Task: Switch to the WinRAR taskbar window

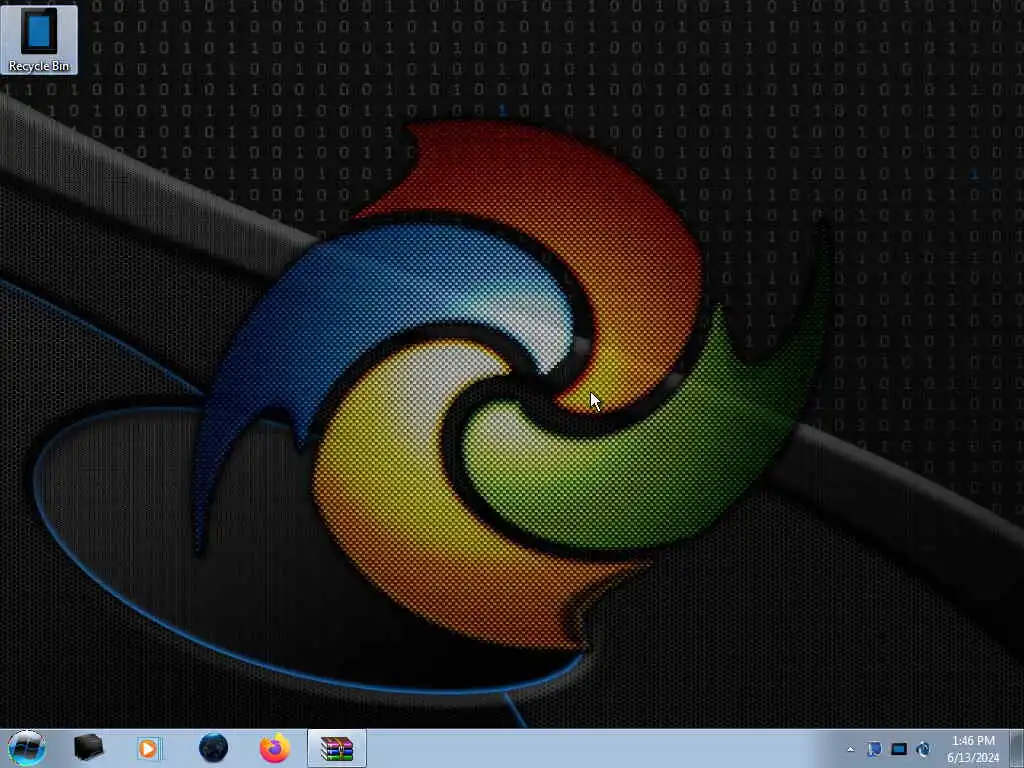Action: (337, 748)
